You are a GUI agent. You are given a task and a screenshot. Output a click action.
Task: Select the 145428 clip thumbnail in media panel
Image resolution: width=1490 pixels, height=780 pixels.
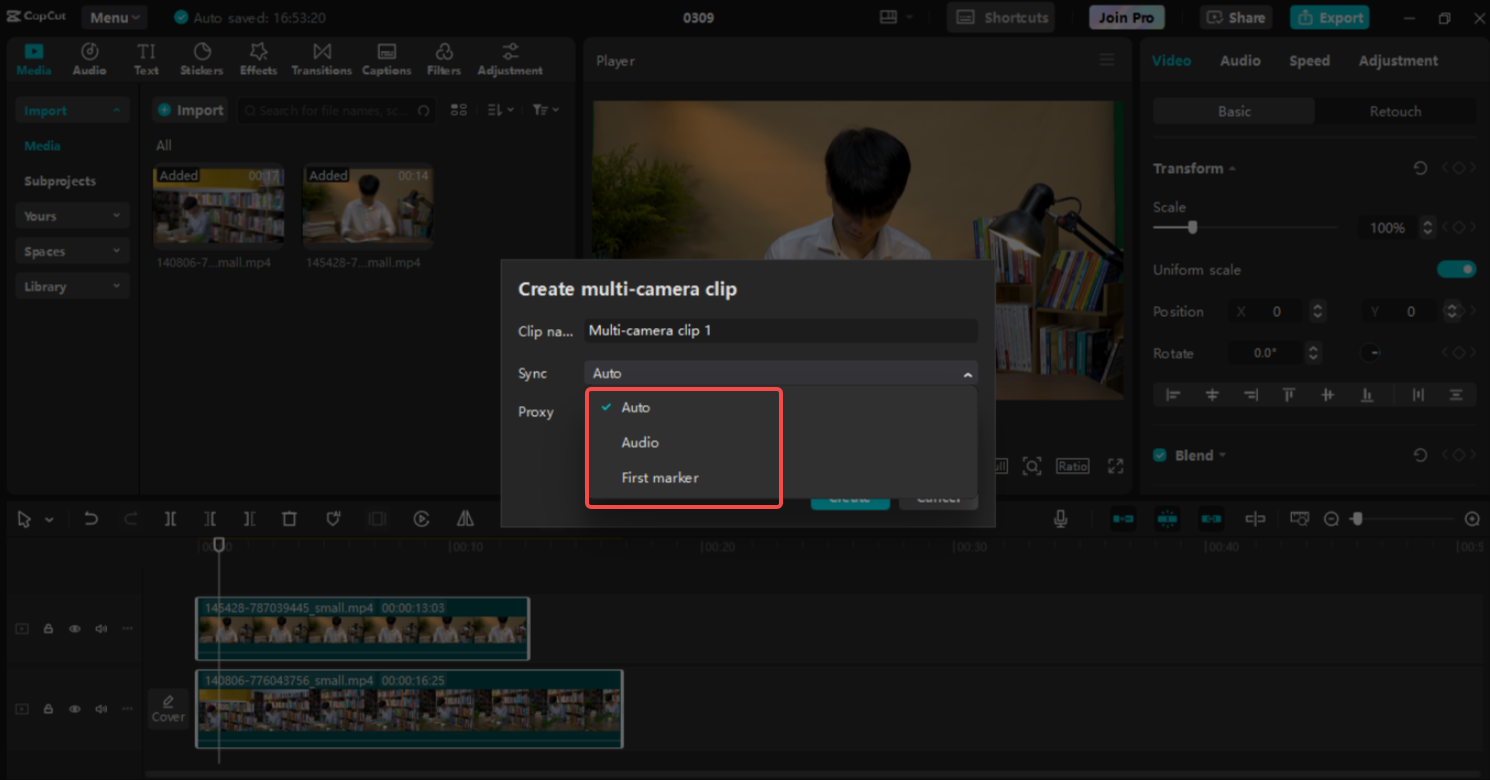(x=368, y=205)
